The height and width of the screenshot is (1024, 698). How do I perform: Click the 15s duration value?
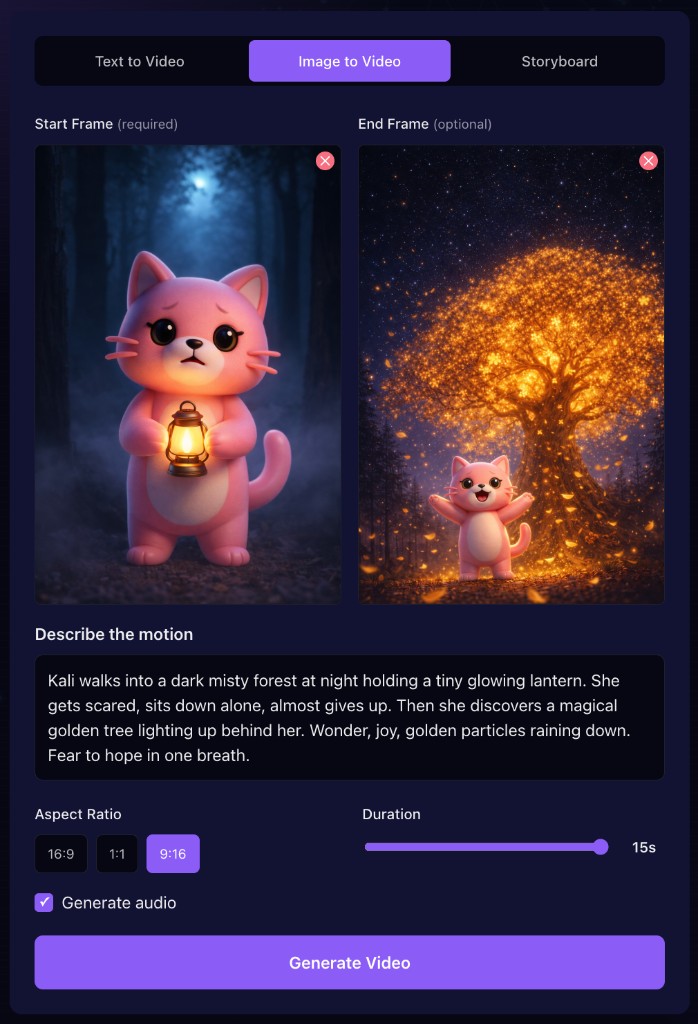pyautogui.click(x=644, y=847)
